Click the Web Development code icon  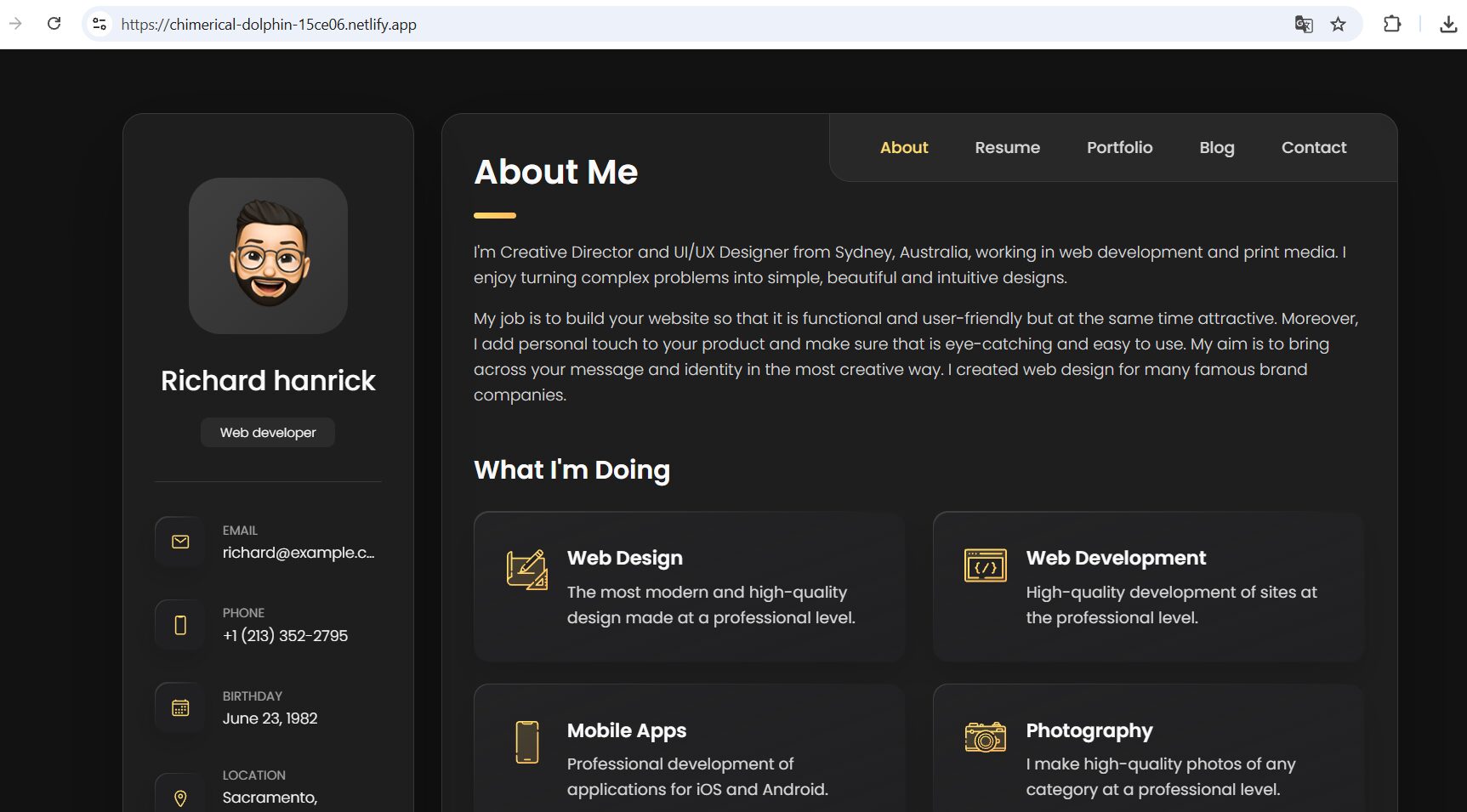click(x=985, y=565)
